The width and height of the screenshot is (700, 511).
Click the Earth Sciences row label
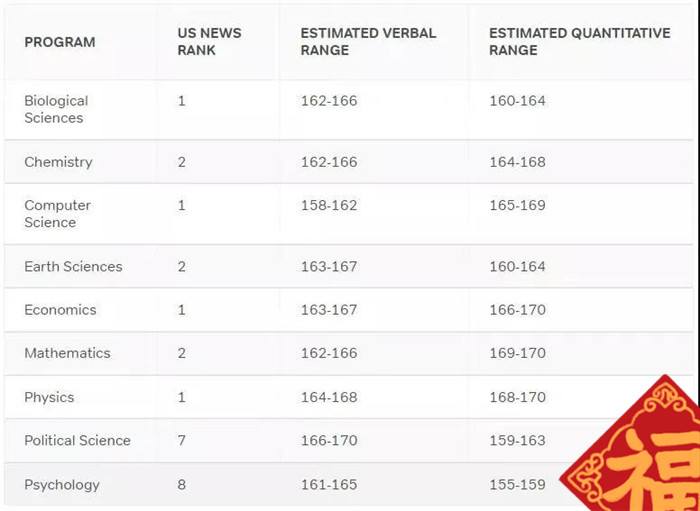coord(73,266)
